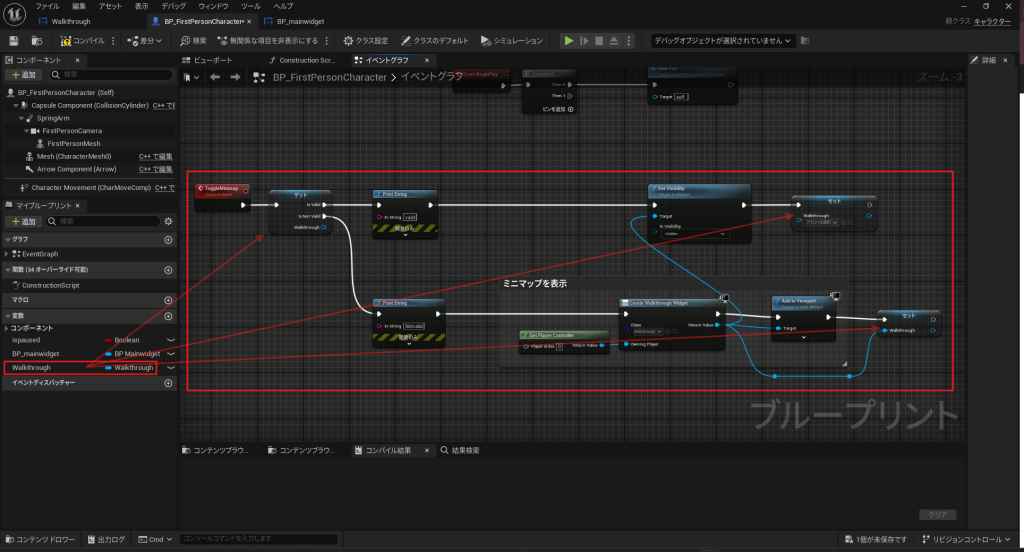
Task: Open Class Settings (クラス設定) in the toolbar
Action: (366, 41)
